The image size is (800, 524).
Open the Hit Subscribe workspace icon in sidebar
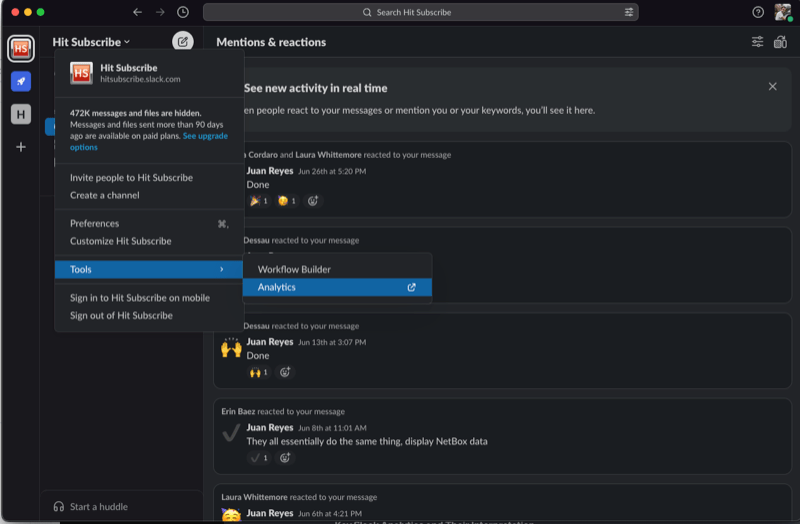21,48
